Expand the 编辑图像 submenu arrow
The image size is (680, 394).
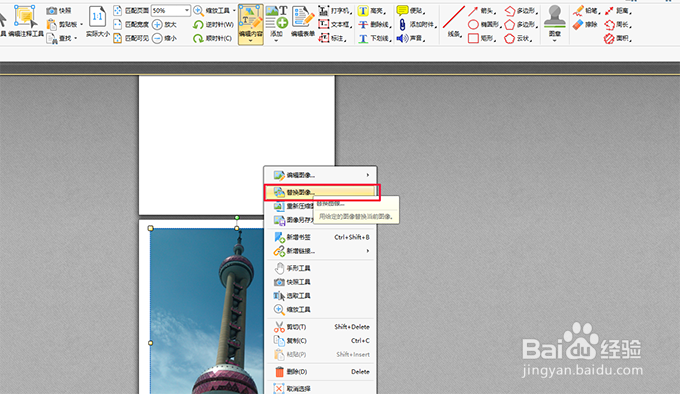(368, 175)
